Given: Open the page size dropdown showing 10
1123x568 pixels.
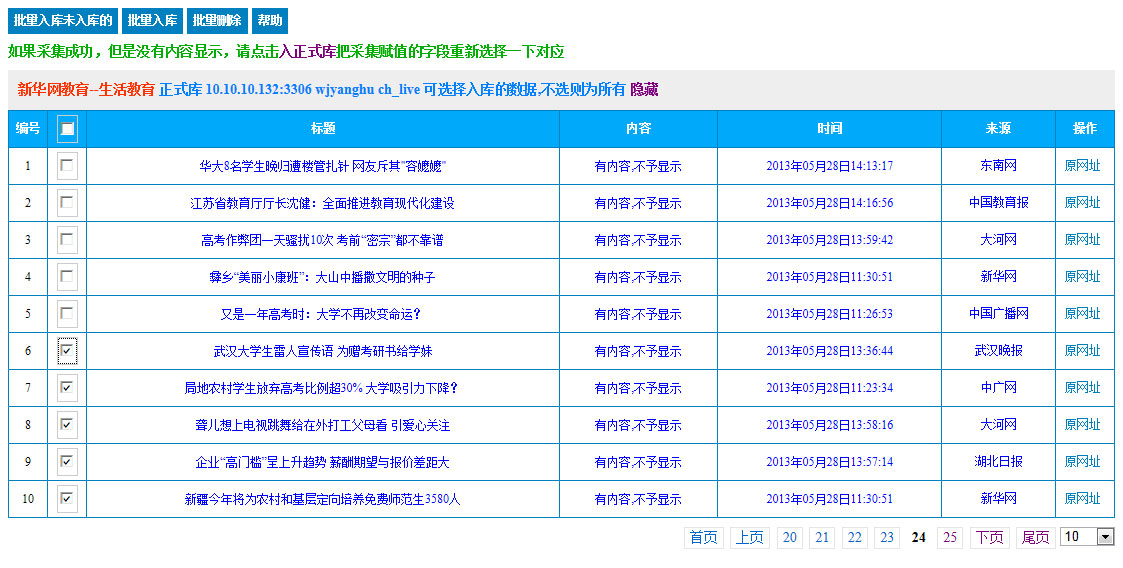Looking at the screenshot, I should (1086, 537).
